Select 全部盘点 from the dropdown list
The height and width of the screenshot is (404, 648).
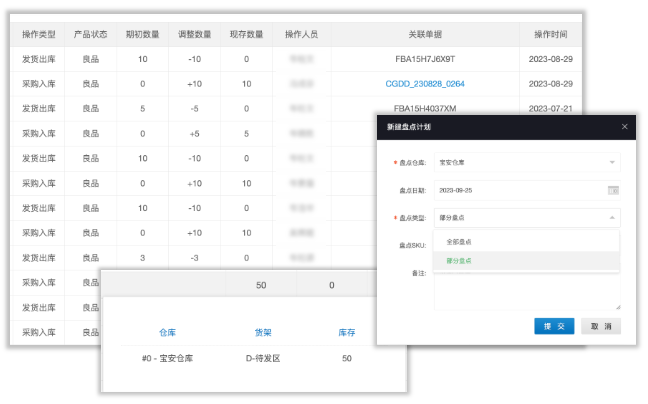point(459,242)
